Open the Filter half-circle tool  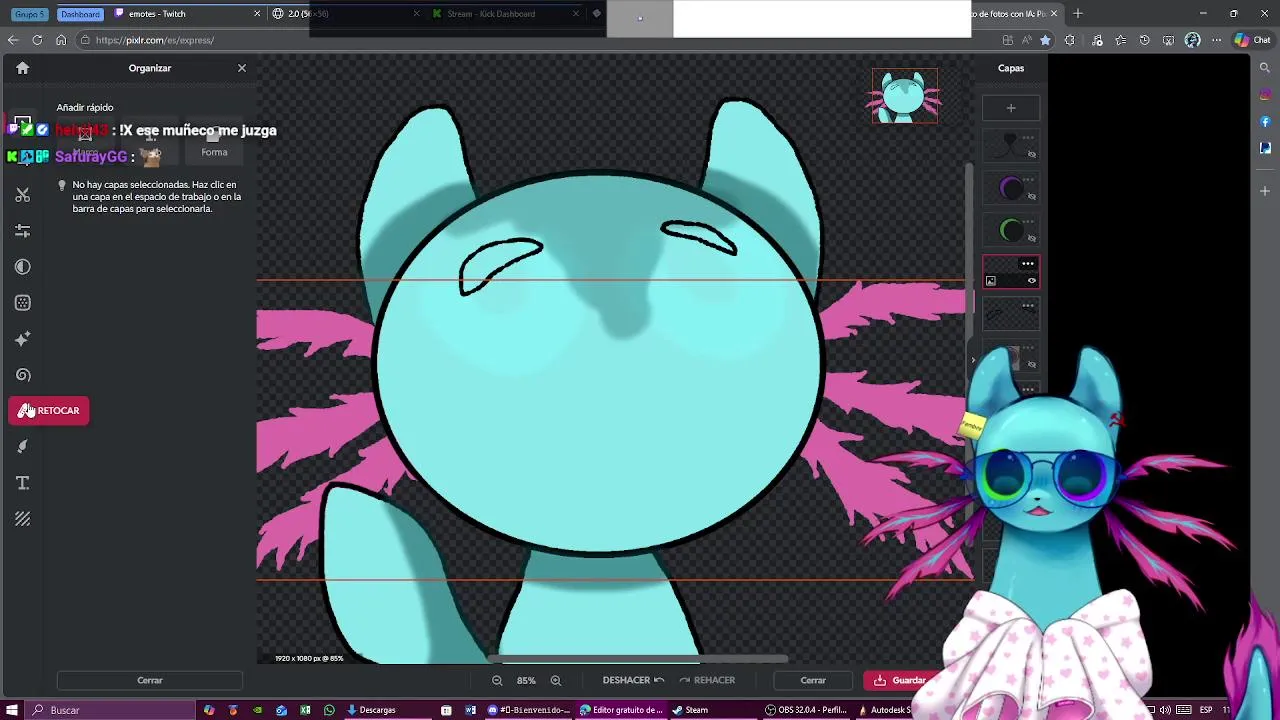pos(23,267)
